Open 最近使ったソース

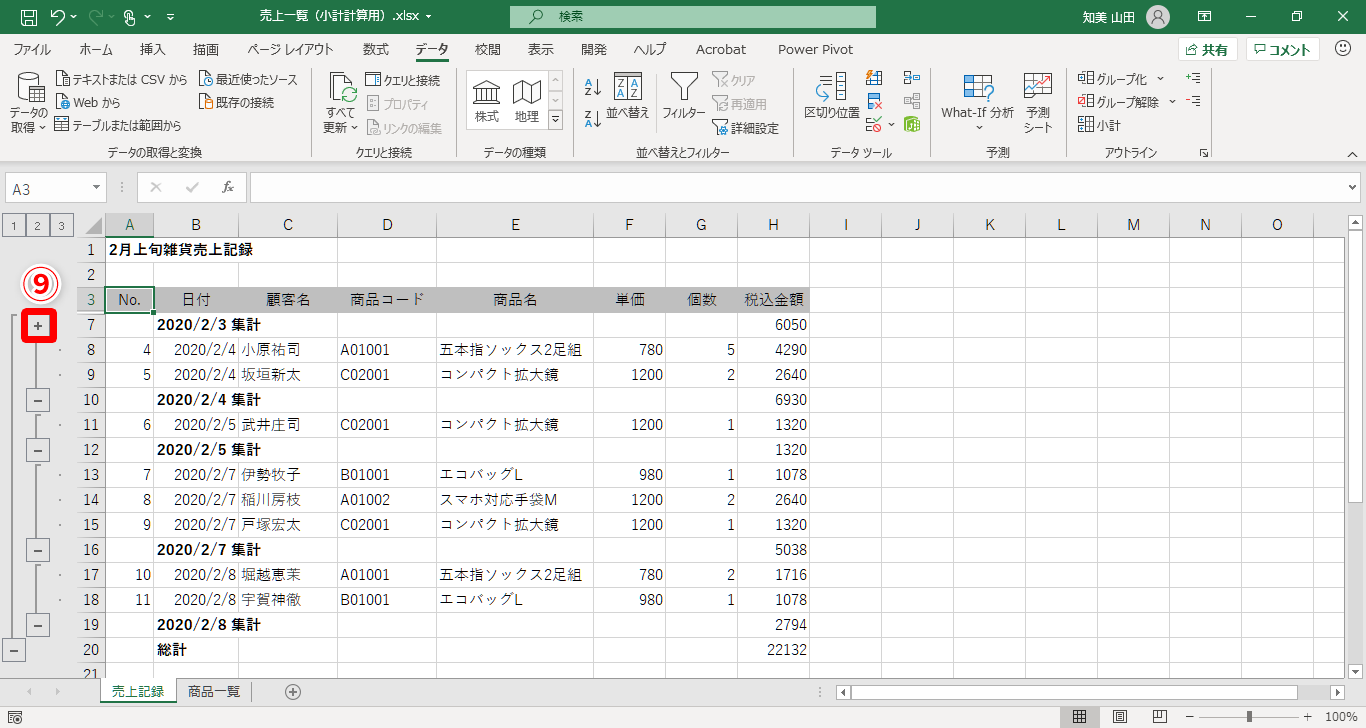point(248,79)
